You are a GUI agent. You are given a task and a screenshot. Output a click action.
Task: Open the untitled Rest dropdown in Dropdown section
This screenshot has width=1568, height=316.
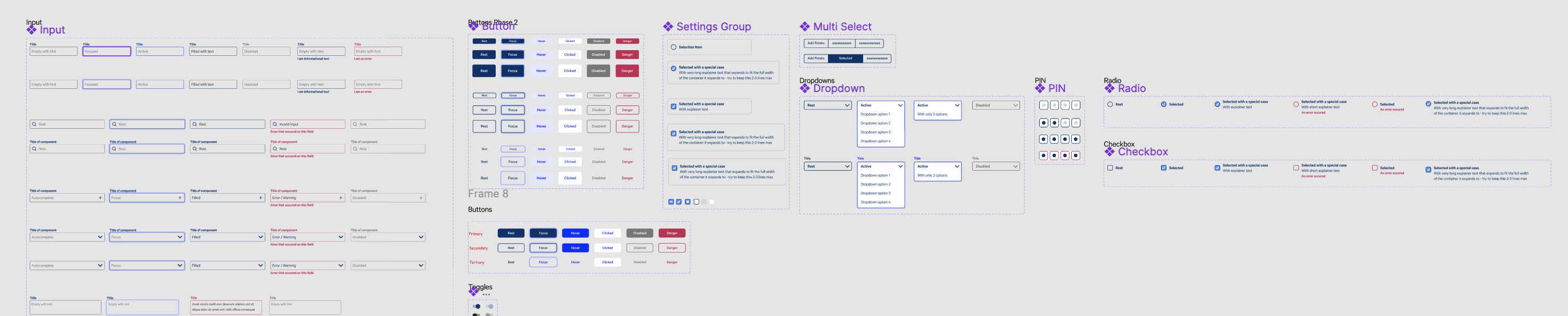(x=828, y=105)
